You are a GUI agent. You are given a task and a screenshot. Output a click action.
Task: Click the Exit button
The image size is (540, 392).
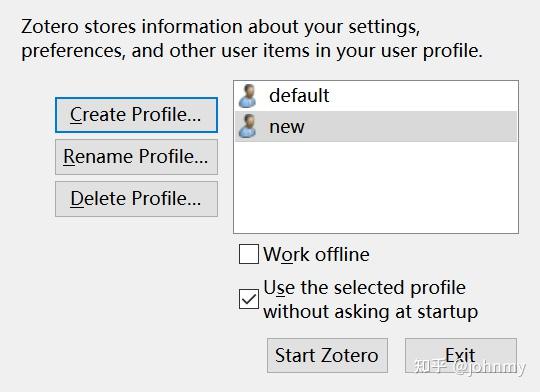[x=461, y=355]
